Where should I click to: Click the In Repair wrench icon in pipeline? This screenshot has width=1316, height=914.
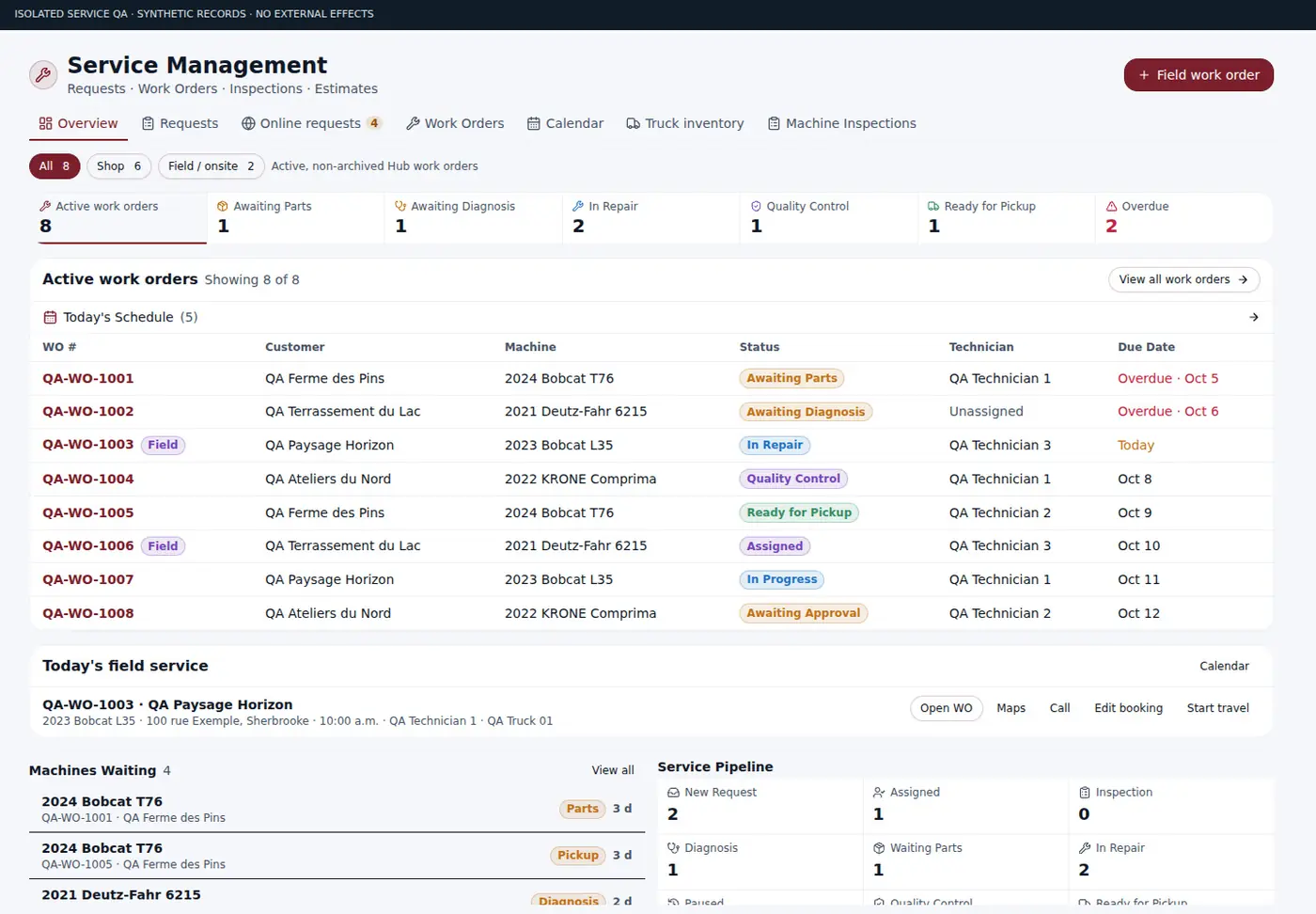click(x=1085, y=848)
